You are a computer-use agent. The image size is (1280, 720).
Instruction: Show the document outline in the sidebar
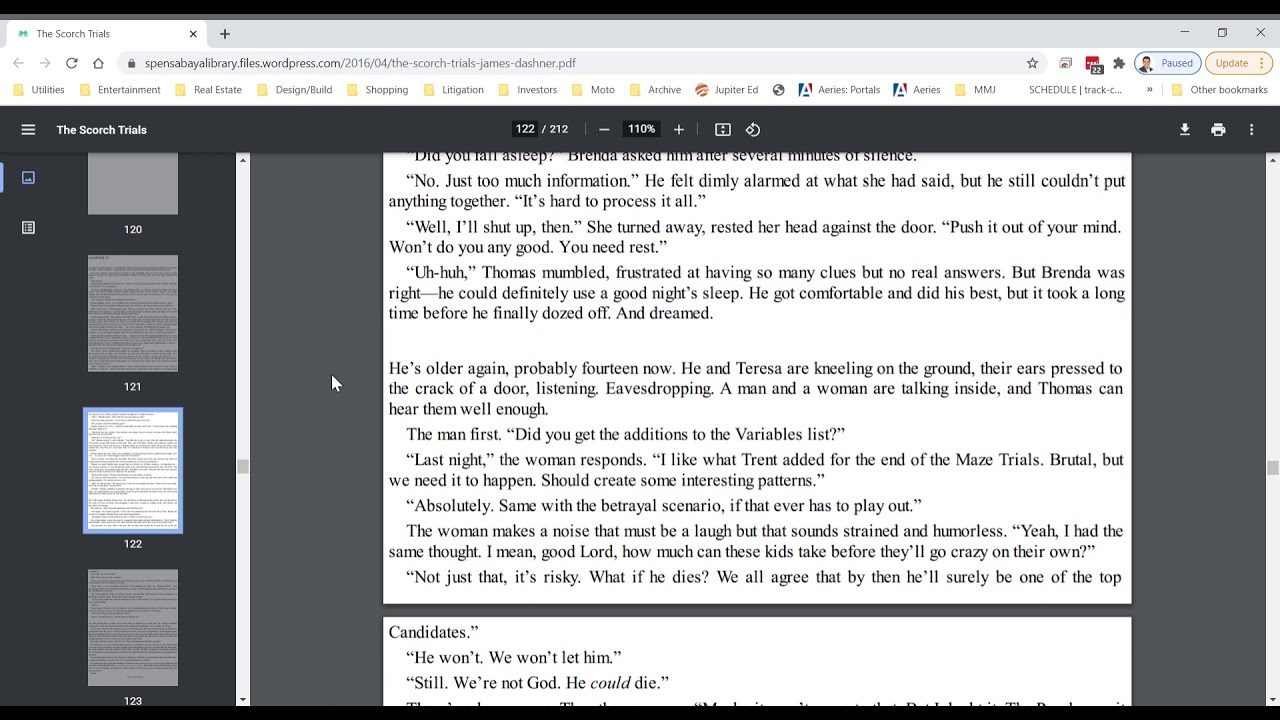[x=28, y=228]
